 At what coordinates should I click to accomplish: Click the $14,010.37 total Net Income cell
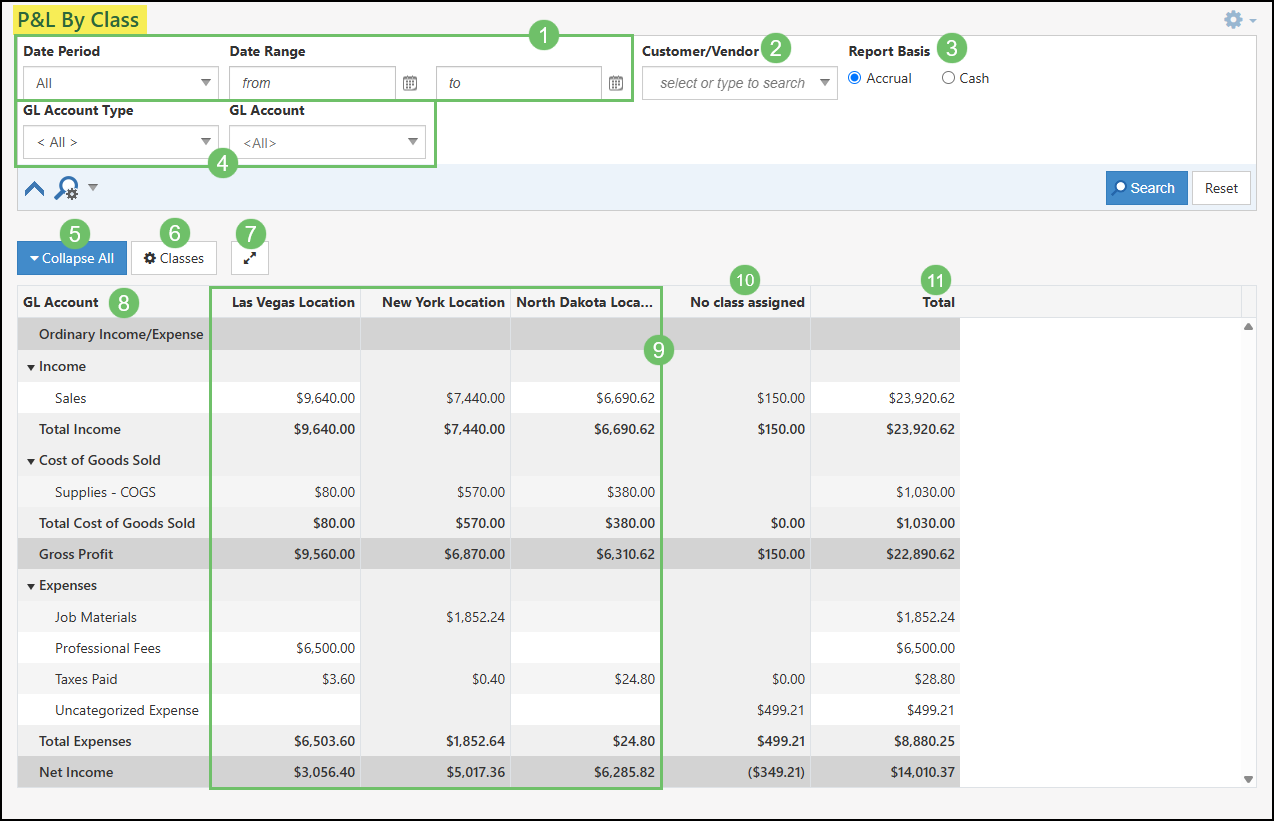[x=922, y=772]
